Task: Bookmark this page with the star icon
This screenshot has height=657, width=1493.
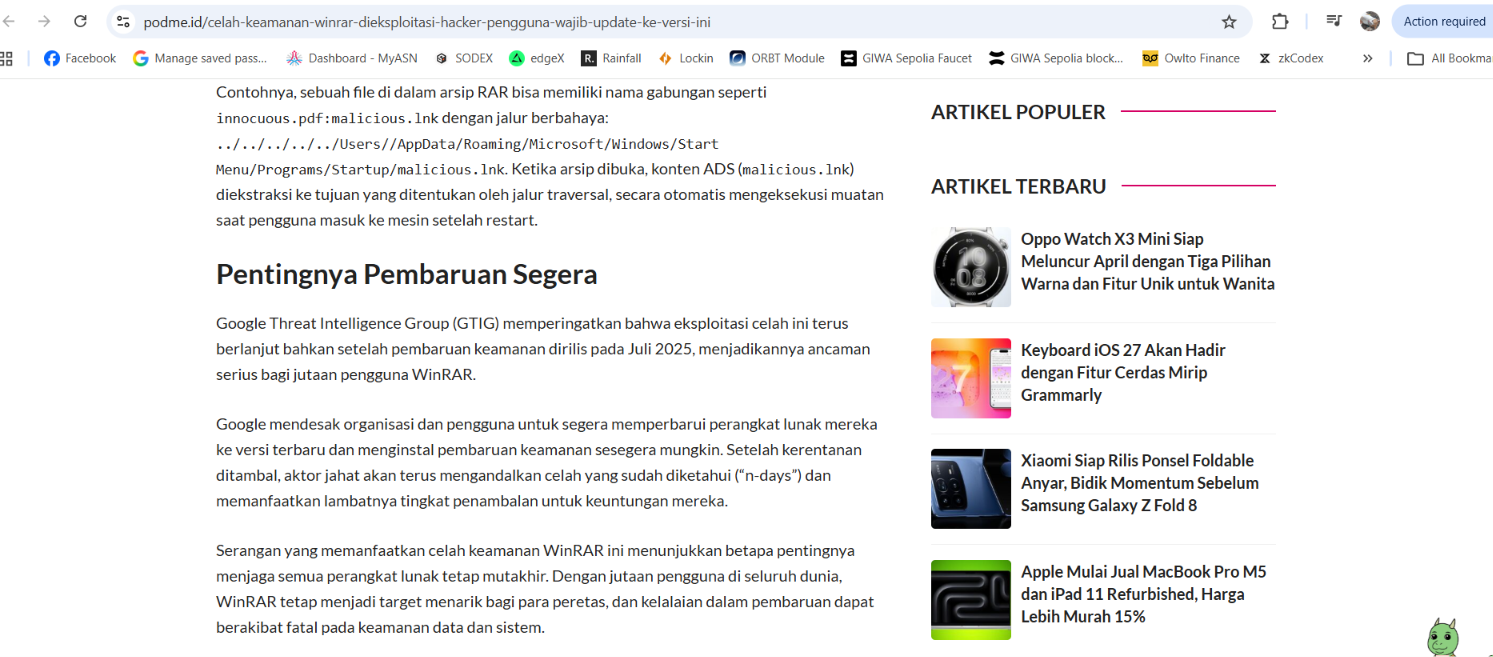Action: coord(1229,21)
